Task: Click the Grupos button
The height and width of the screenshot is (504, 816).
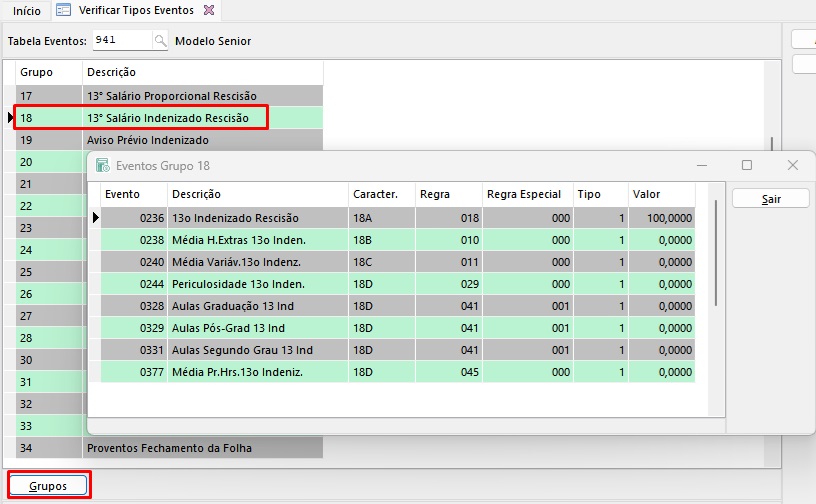Action: click(x=48, y=486)
